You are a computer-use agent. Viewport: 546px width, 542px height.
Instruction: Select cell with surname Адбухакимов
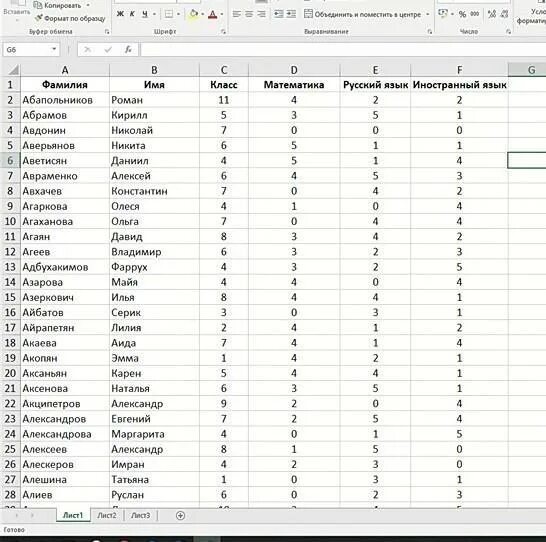65,267
